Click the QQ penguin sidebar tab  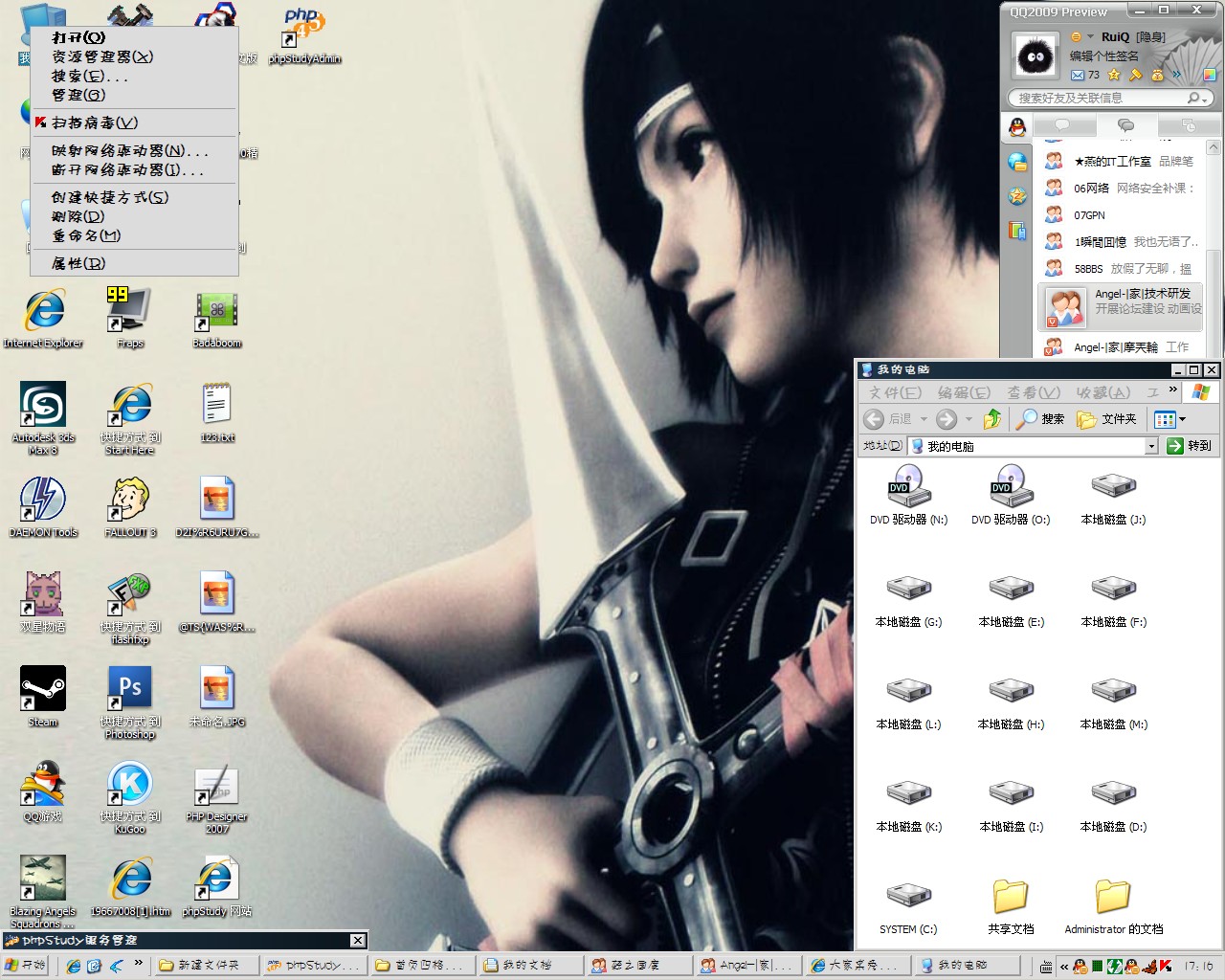point(1017,126)
